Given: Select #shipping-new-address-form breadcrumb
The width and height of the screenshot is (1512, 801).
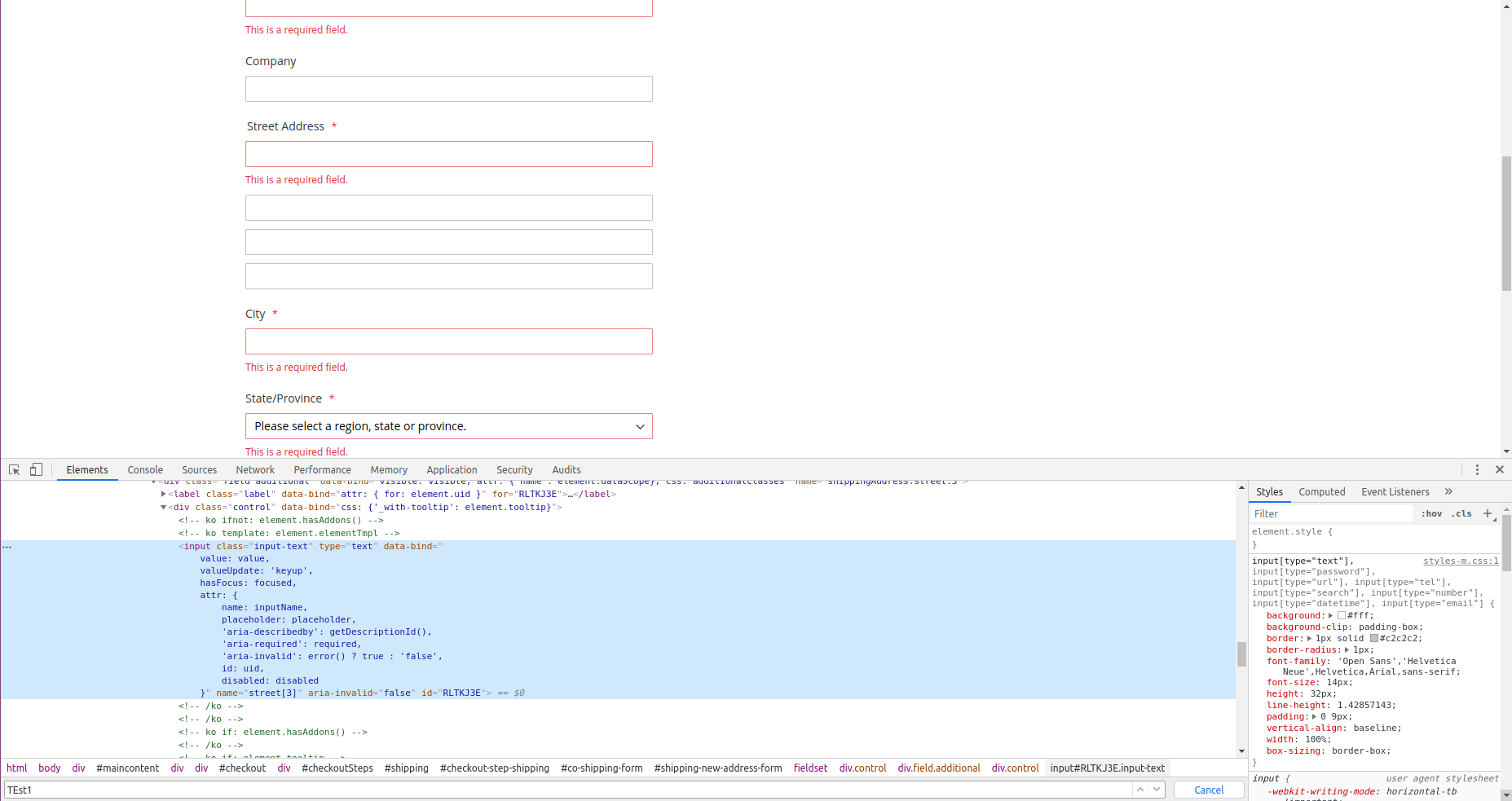Looking at the screenshot, I should tap(718, 768).
